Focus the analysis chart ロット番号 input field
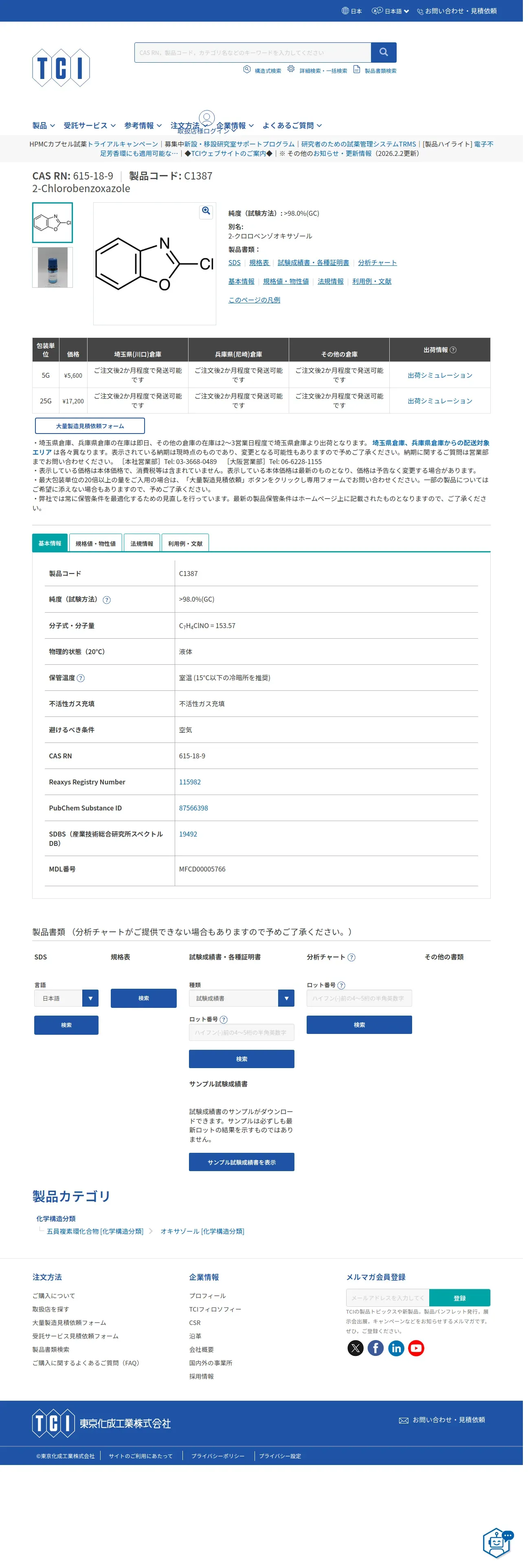This screenshot has height=1568, width=529. 359,998
